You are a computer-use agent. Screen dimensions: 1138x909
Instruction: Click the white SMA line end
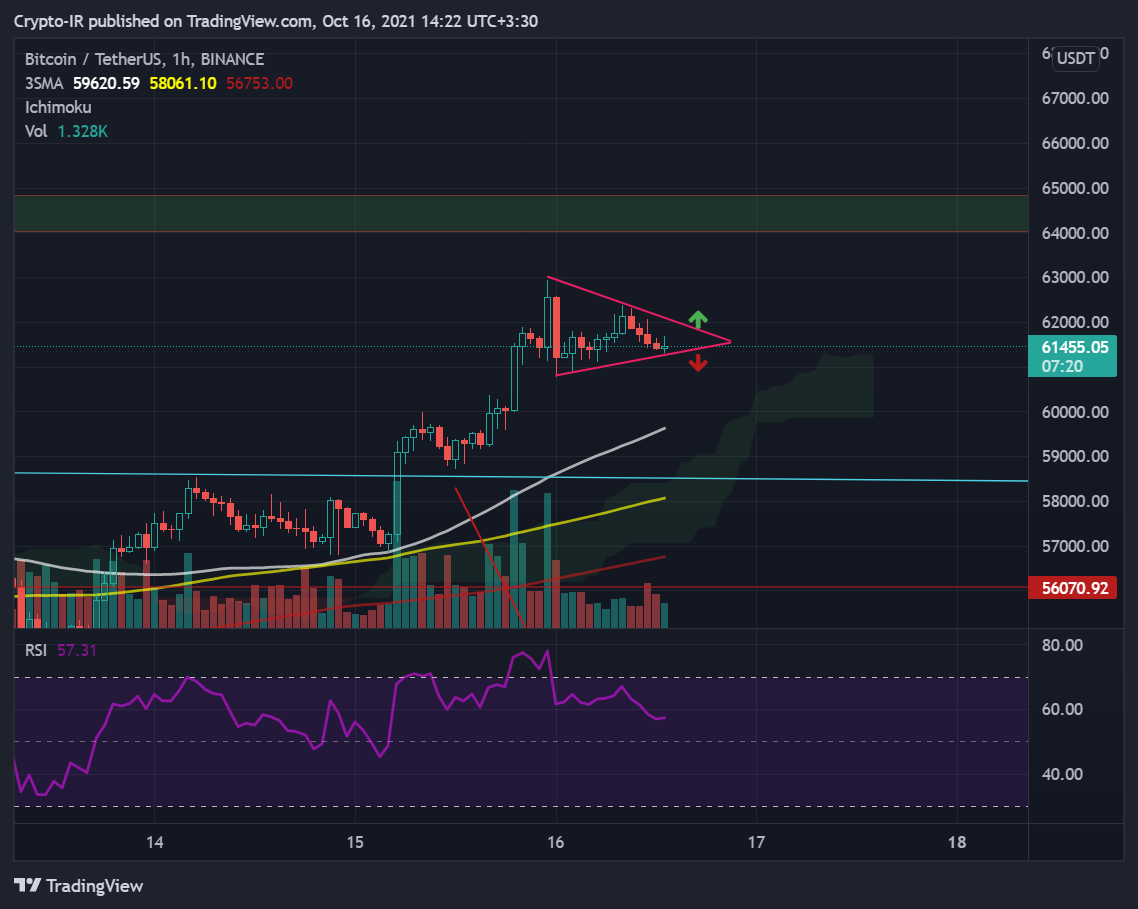tap(663, 429)
